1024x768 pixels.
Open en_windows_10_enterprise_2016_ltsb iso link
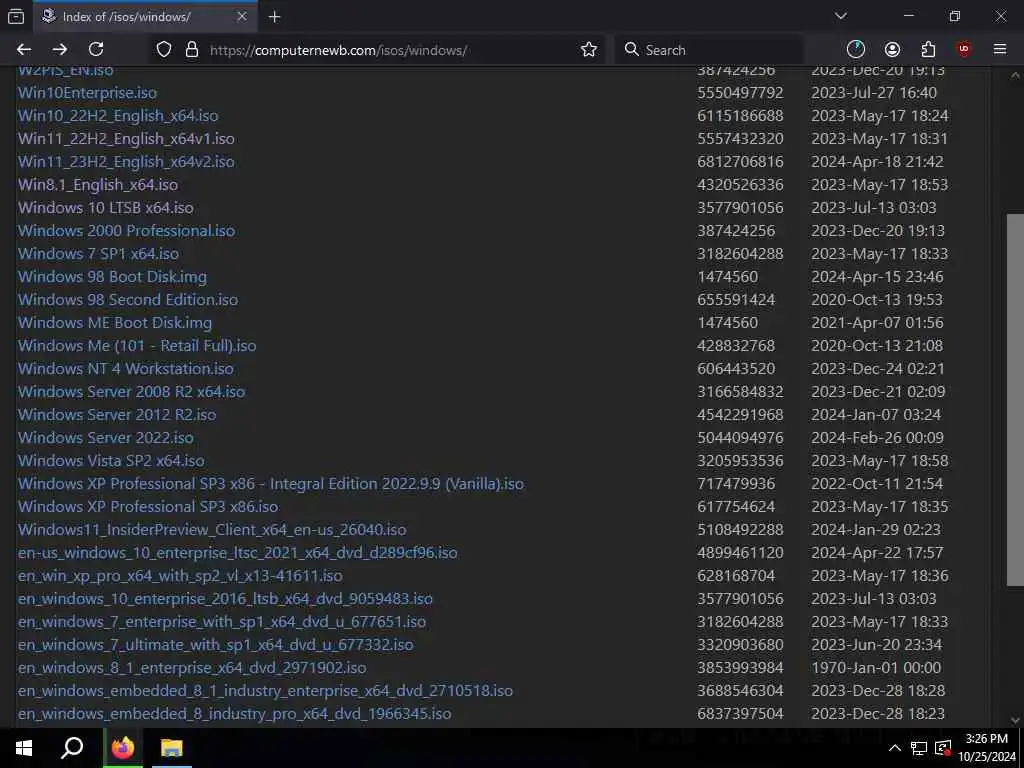(225, 599)
